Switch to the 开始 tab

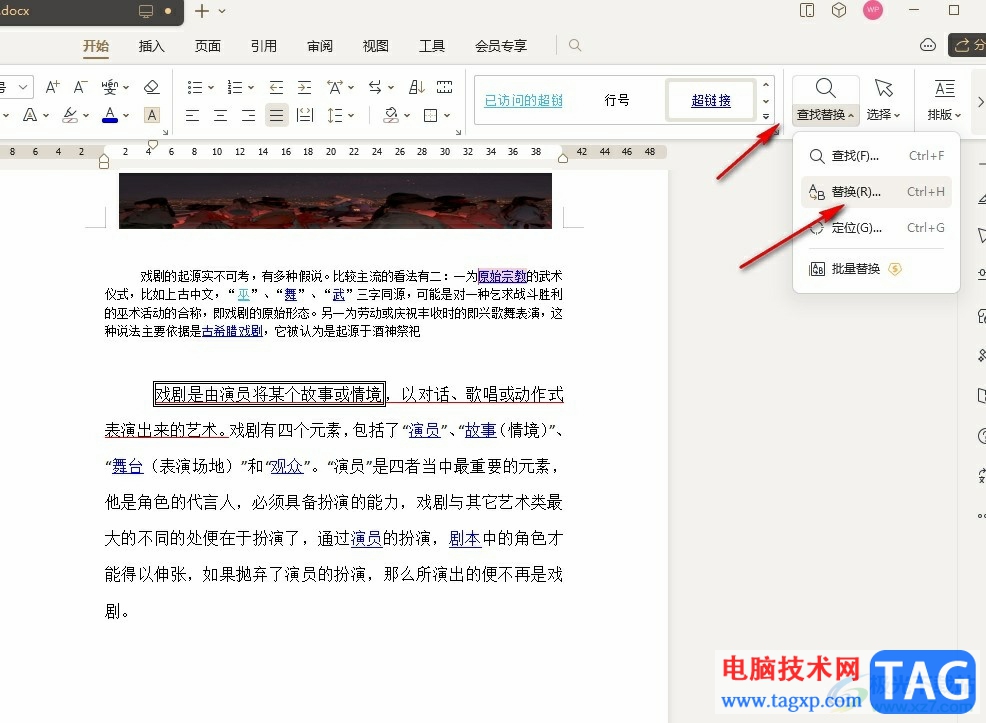tap(96, 46)
